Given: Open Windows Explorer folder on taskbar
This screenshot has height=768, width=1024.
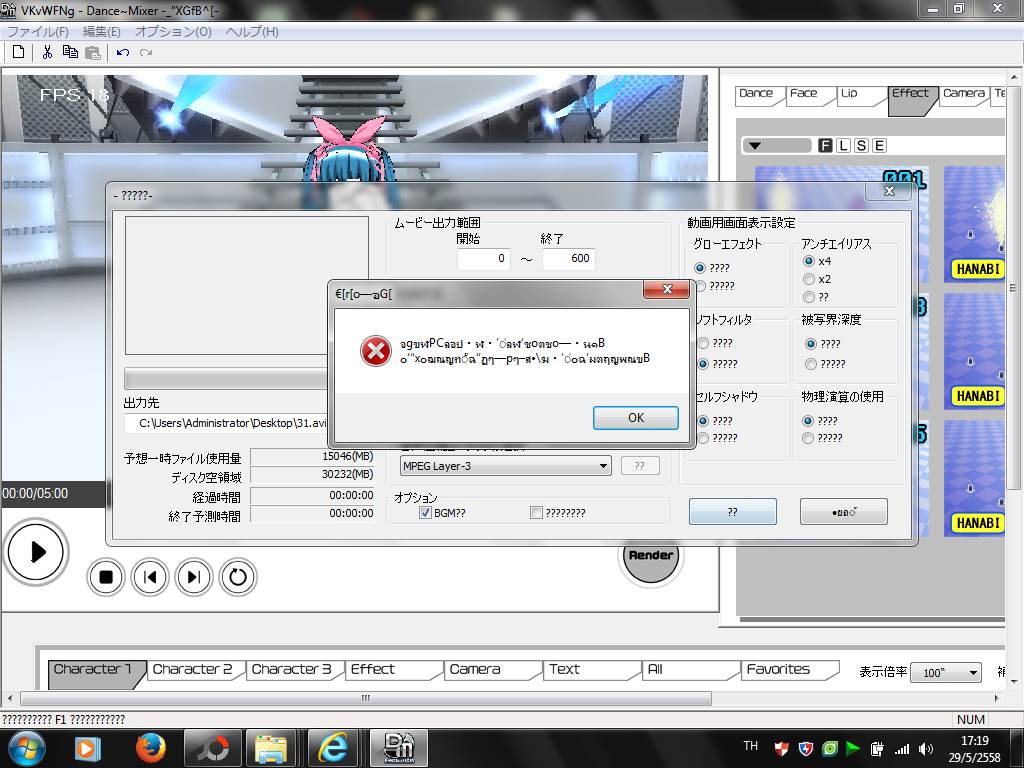Looking at the screenshot, I should coord(271,748).
